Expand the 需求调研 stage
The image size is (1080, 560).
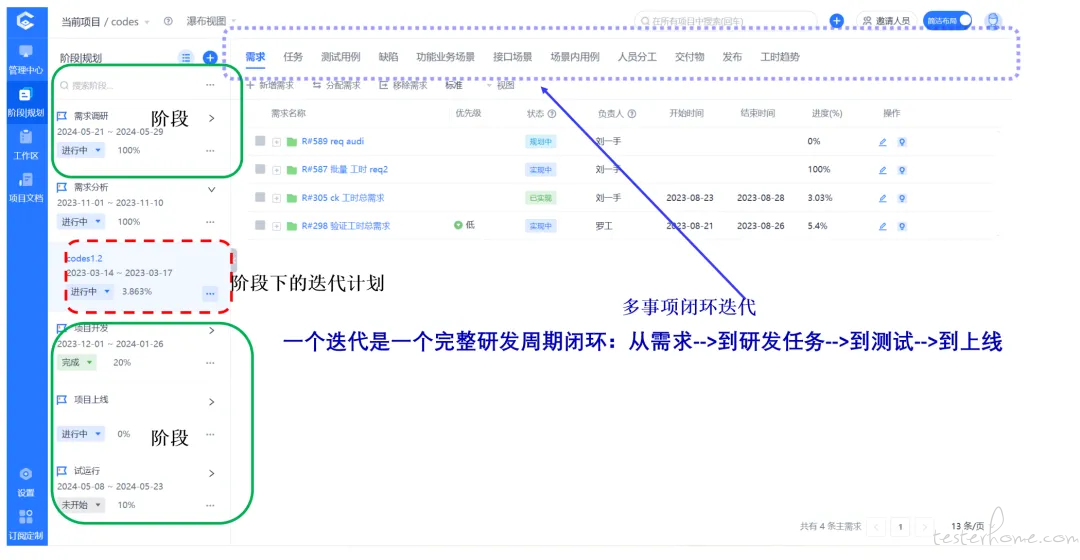coord(211,118)
